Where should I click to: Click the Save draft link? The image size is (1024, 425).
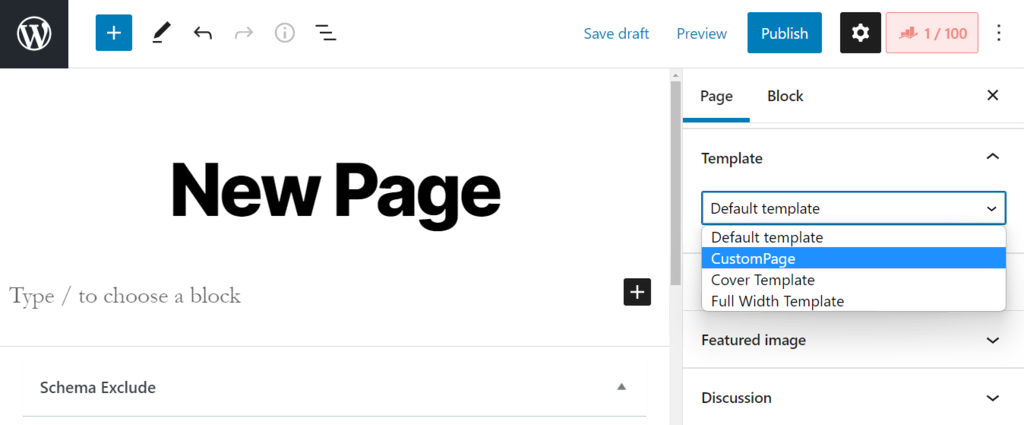616,34
